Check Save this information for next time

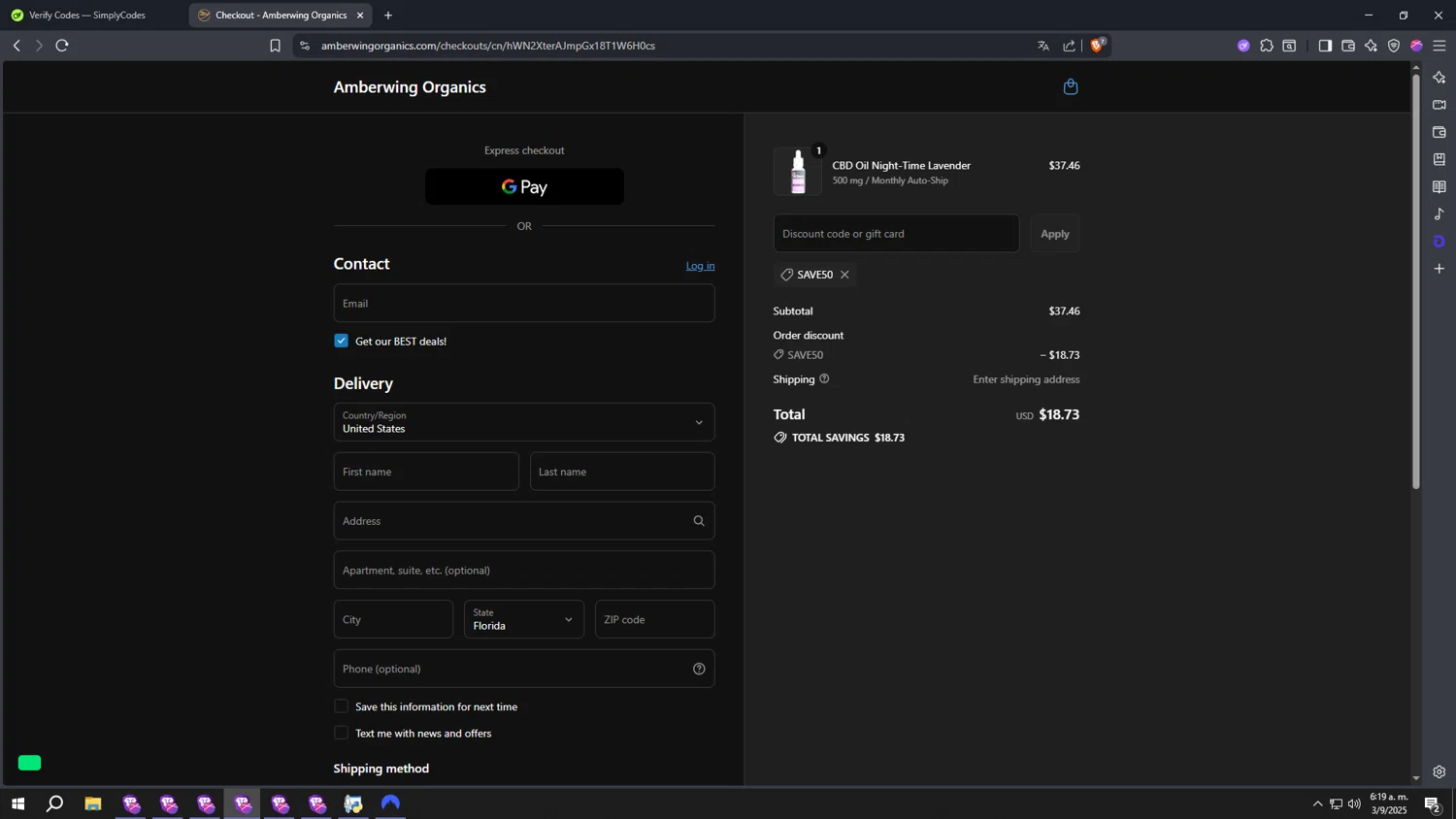[341, 706]
